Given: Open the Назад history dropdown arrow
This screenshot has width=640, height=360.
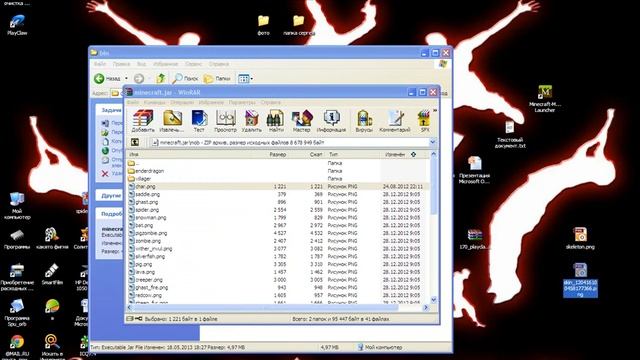Looking at the screenshot, I should coord(126,78).
